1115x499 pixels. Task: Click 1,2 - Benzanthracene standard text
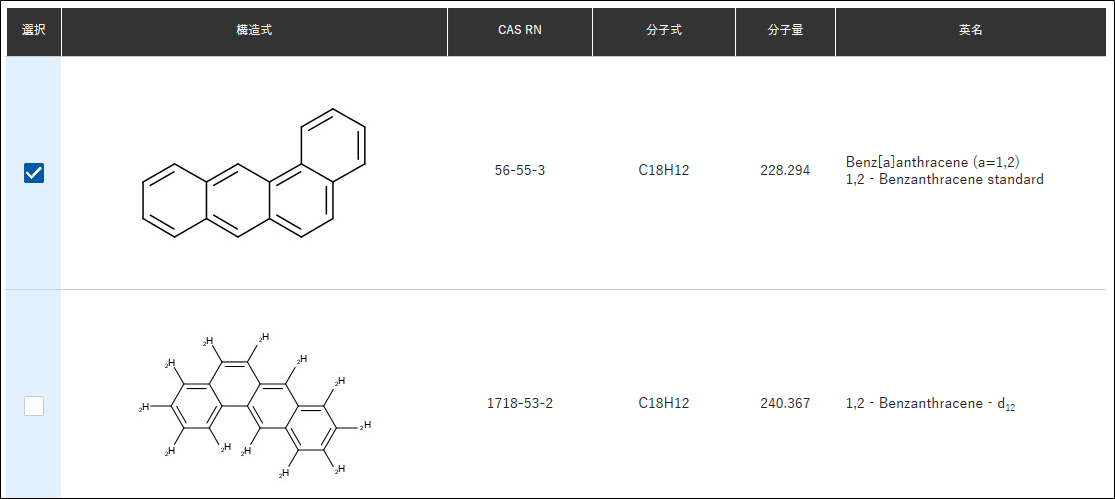pos(945,180)
